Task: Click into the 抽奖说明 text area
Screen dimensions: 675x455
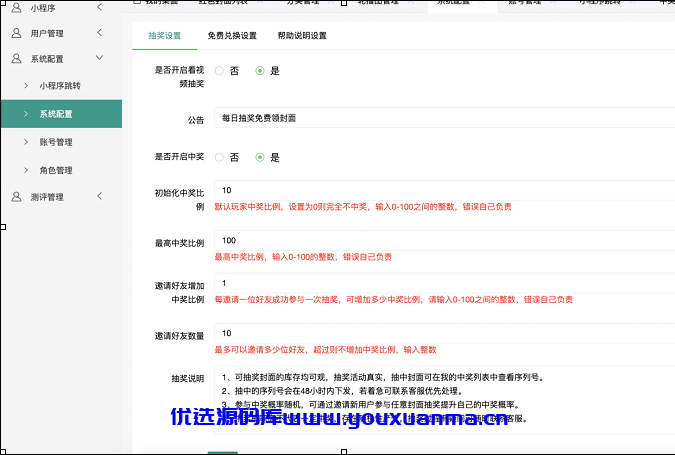Action: [x=444, y=400]
